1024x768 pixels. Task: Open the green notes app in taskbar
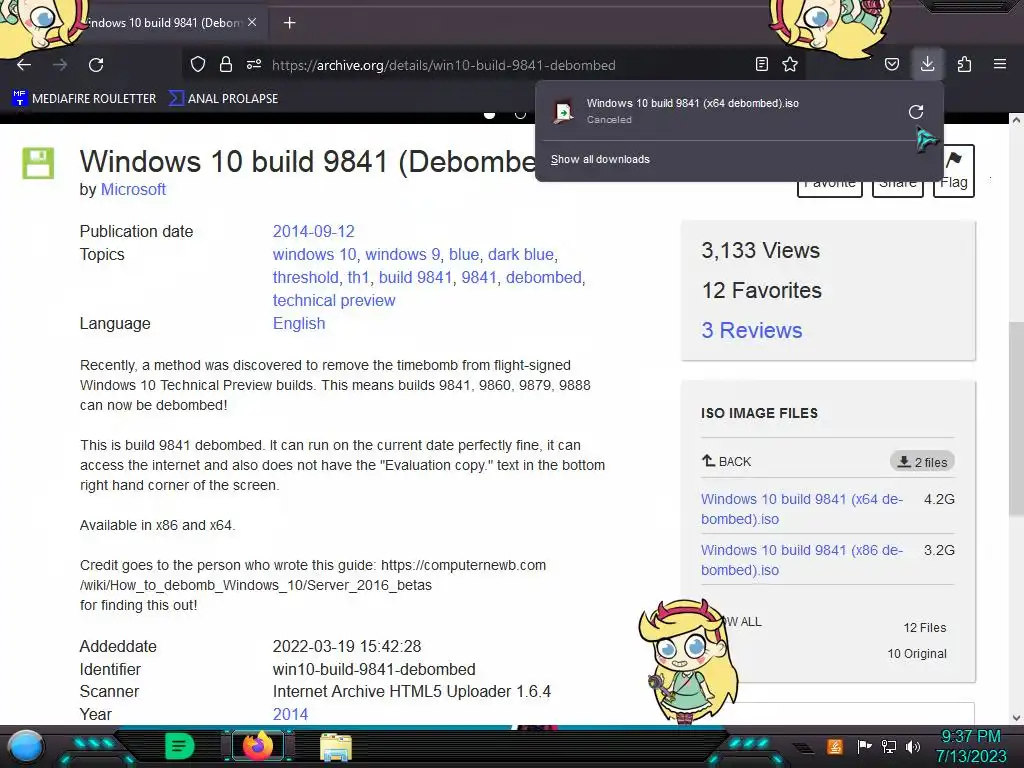click(180, 746)
